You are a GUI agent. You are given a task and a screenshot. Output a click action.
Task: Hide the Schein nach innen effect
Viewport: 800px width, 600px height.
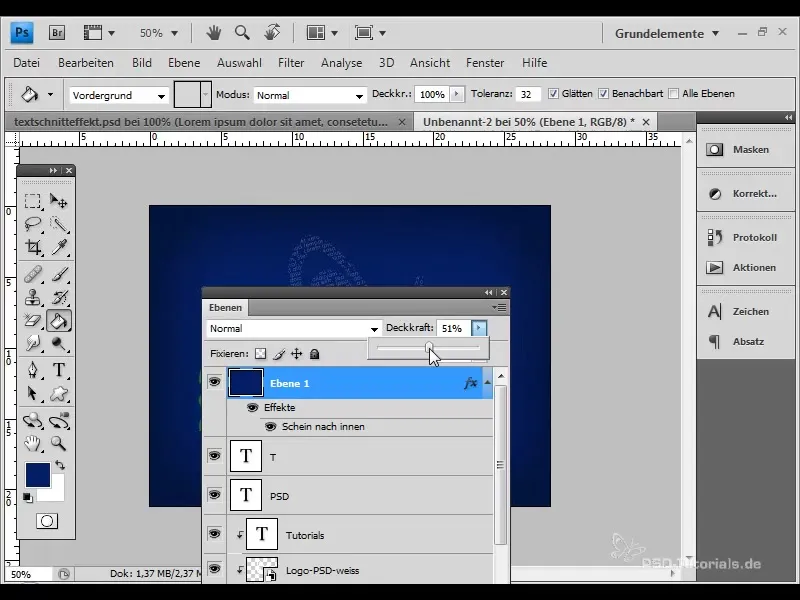(270, 427)
